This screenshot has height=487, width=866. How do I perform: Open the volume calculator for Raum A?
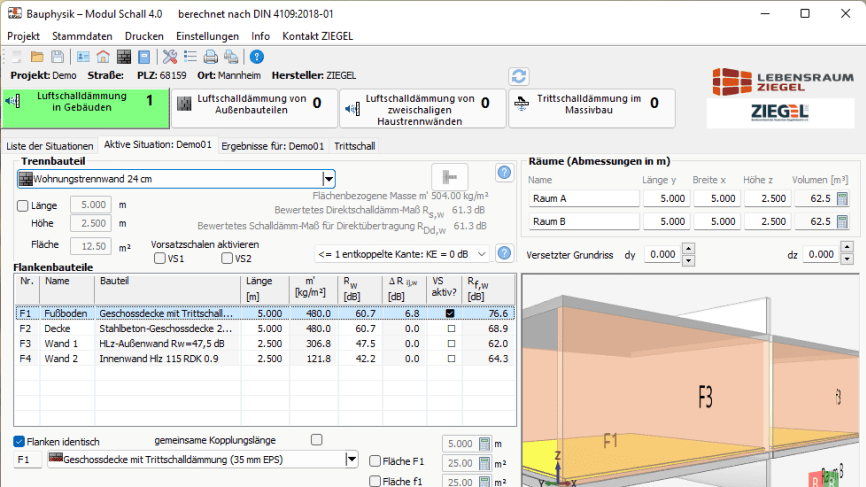842,199
